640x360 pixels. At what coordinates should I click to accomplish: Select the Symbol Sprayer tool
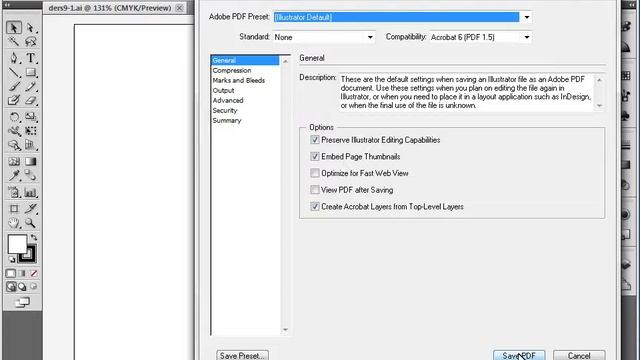click(x=14, y=192)
